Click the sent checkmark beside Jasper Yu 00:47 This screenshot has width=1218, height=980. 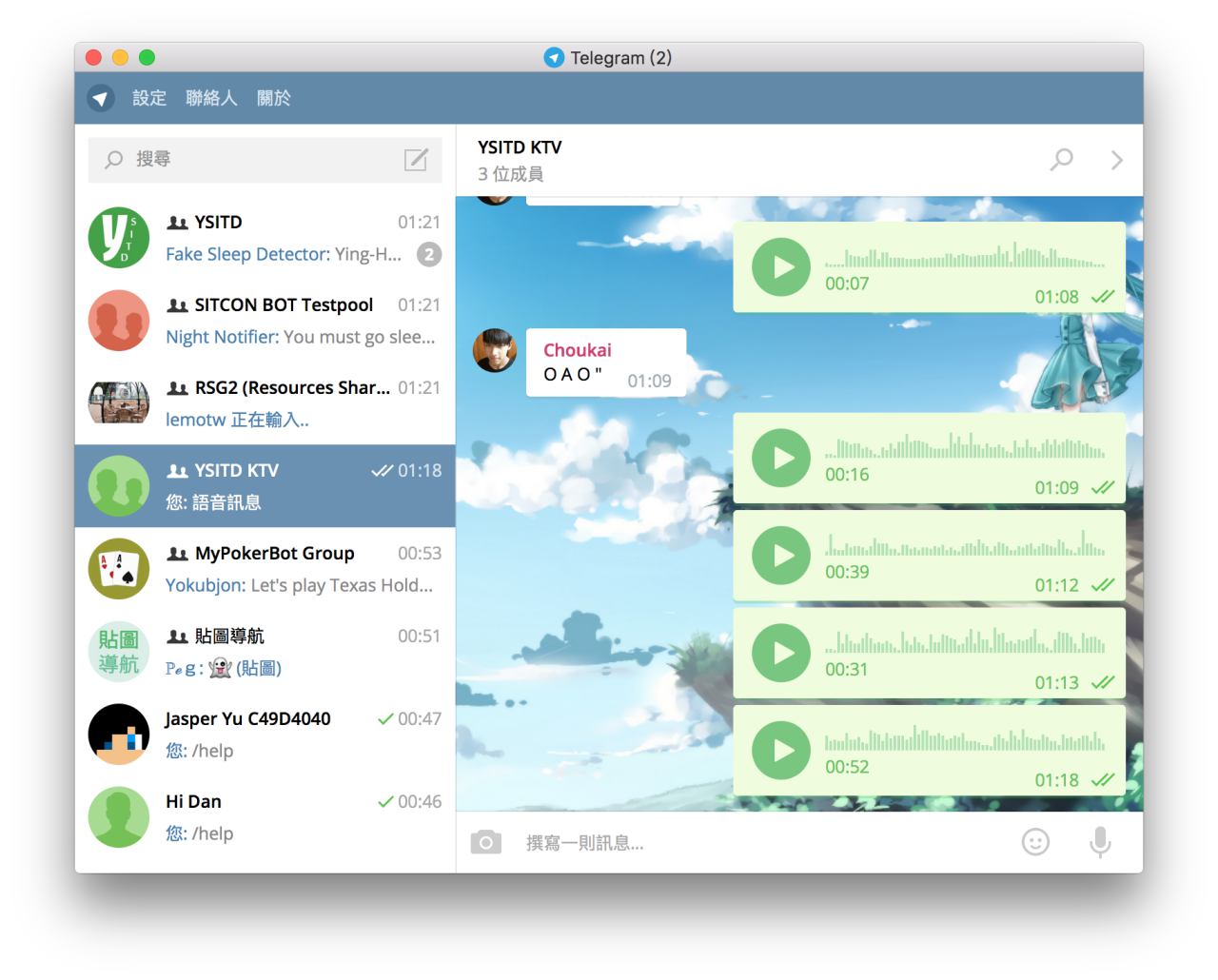coord(385,719)
